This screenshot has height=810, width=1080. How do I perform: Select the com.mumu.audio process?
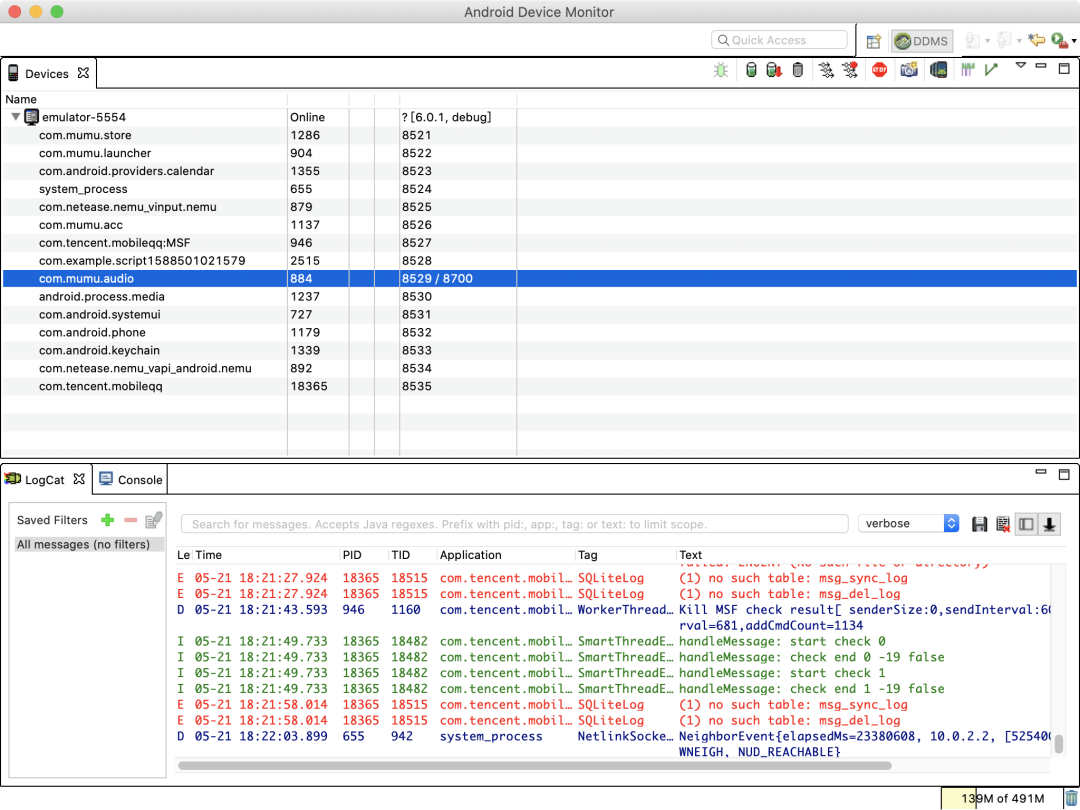click(539, 278)
